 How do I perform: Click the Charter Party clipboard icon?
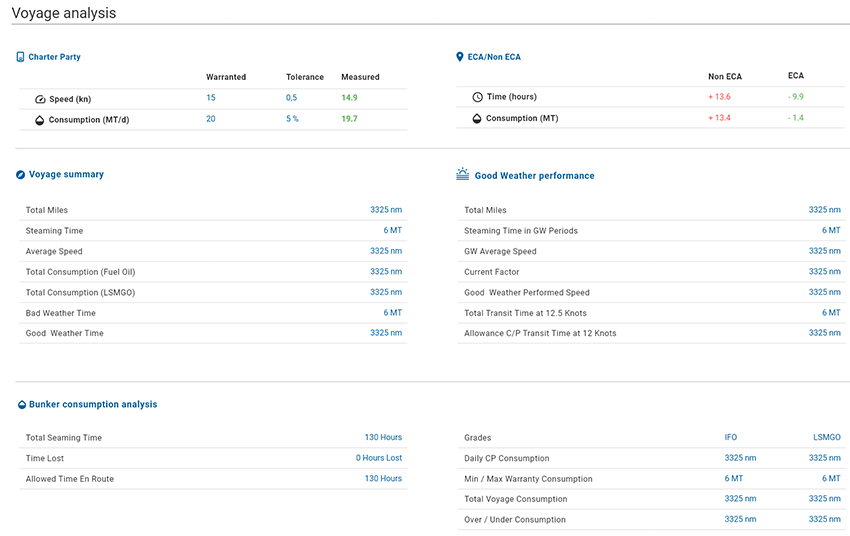[x=20, y=57]
